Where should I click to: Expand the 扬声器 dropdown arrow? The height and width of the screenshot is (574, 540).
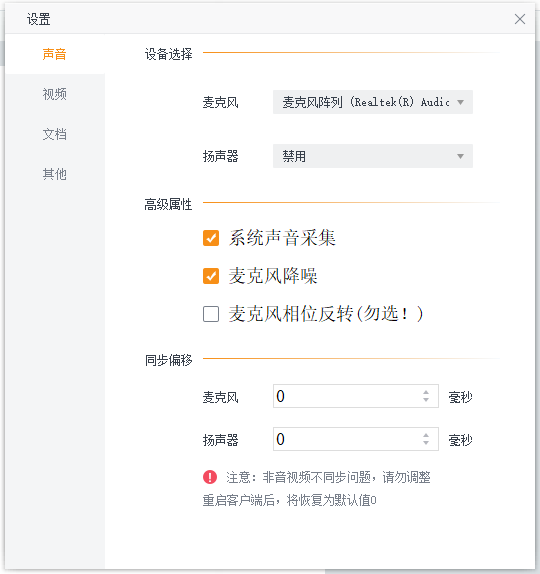(461, 156)
